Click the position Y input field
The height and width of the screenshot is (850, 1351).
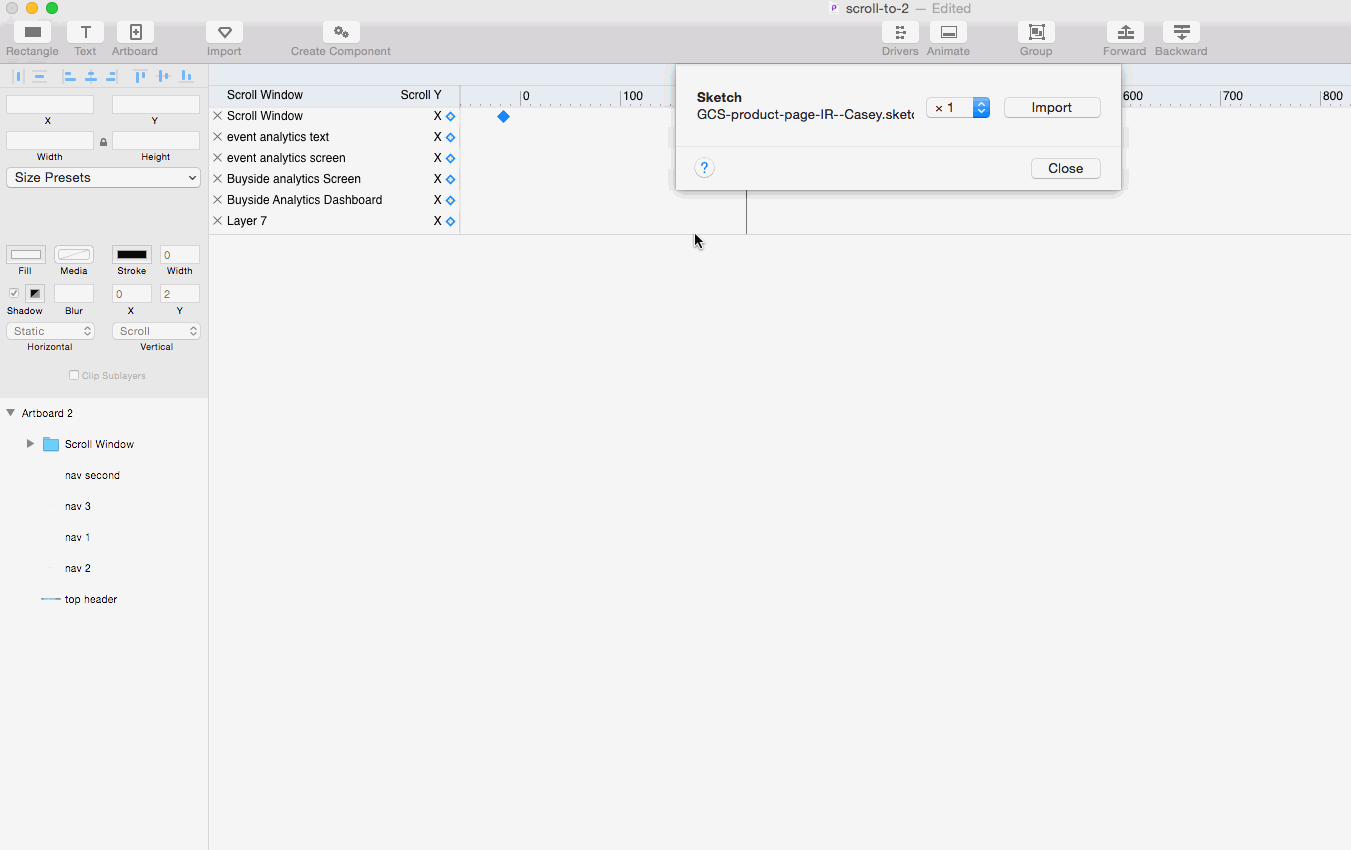coord(156,105)
